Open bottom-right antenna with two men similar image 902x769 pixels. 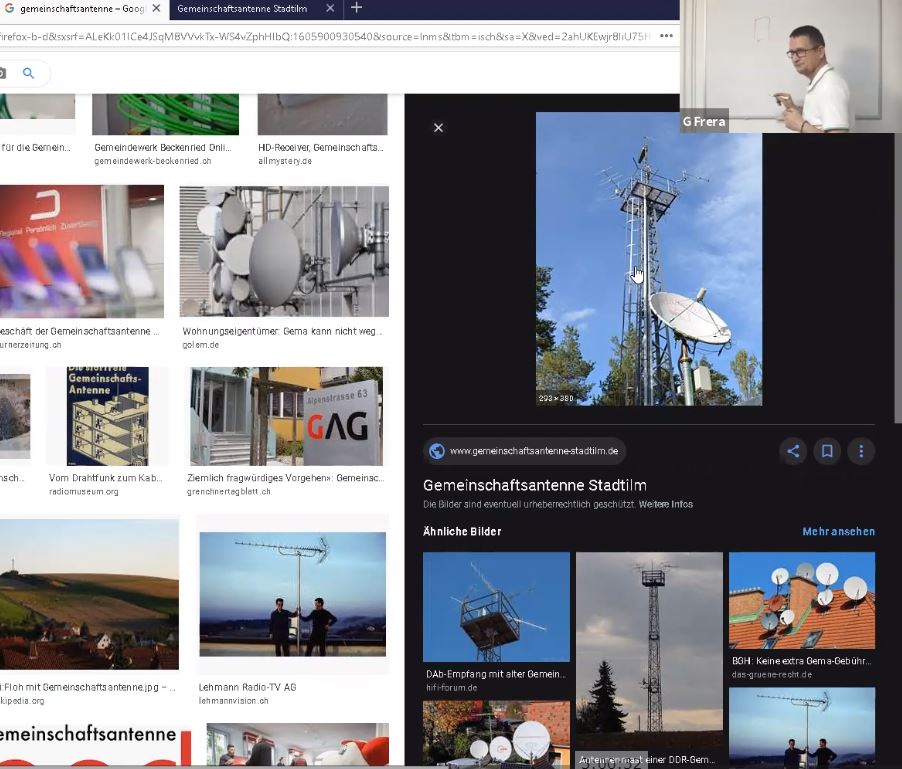(802, 727)
